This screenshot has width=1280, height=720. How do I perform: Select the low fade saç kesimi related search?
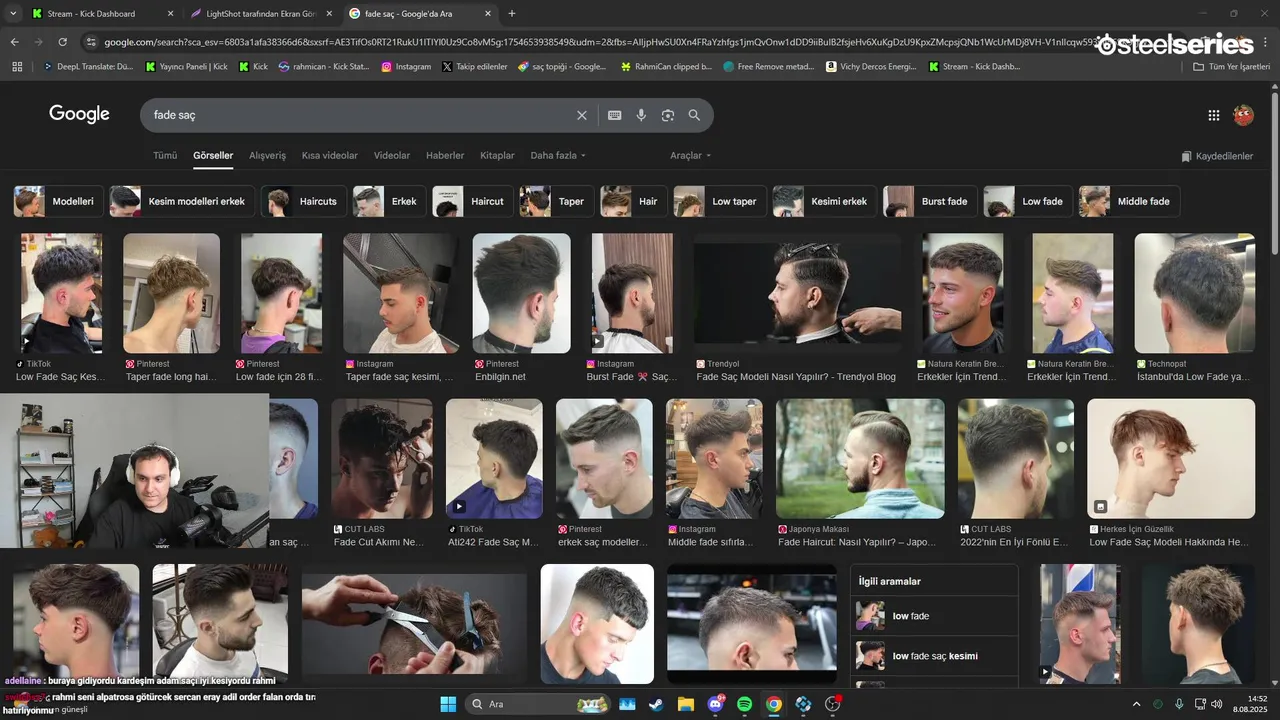(934, 656)
